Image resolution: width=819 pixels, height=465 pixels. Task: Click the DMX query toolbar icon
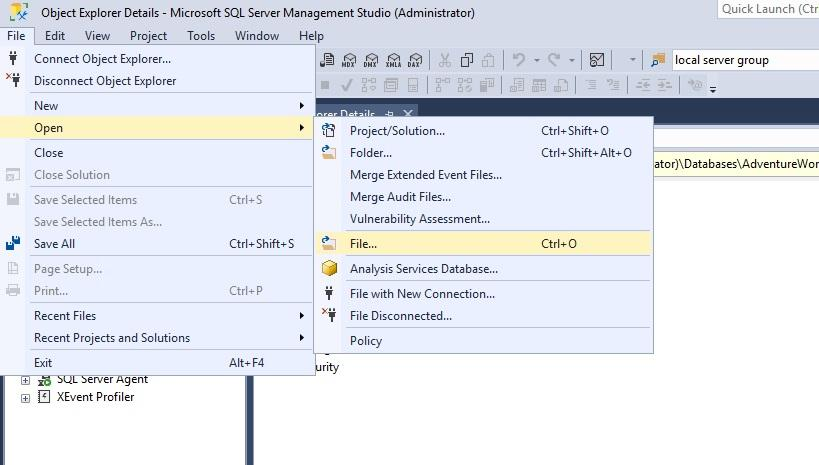(371, 60)
